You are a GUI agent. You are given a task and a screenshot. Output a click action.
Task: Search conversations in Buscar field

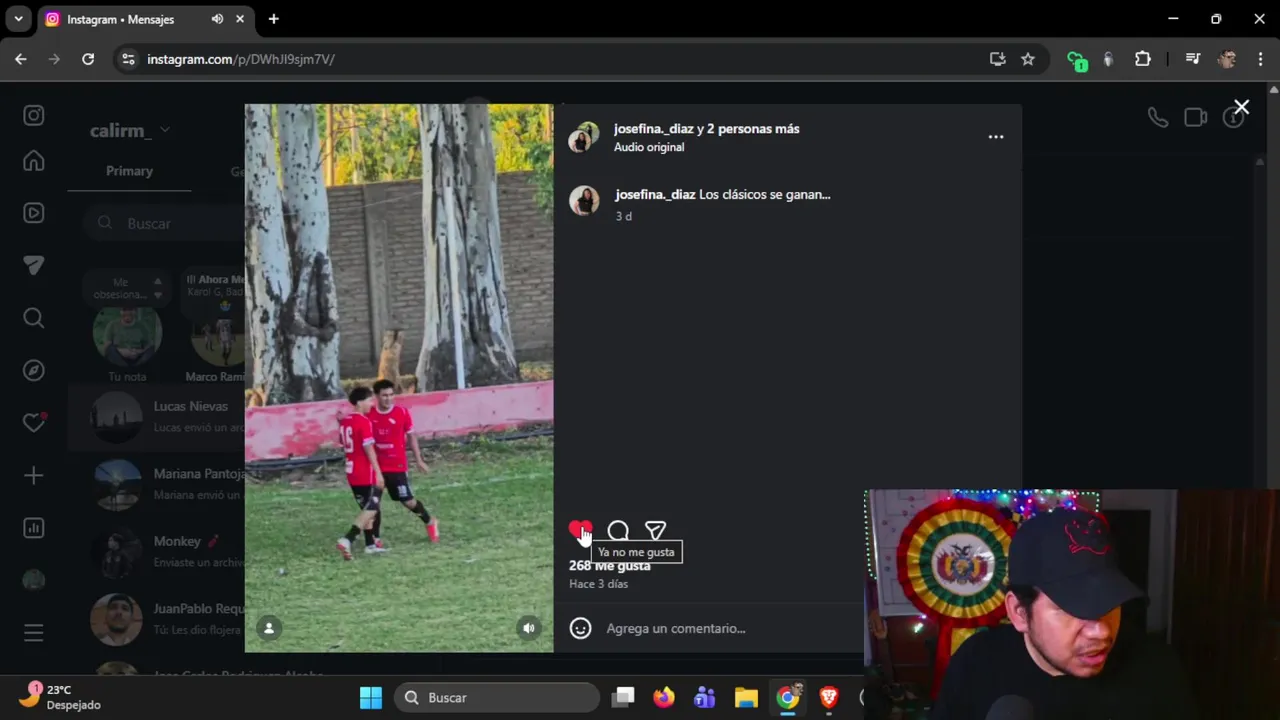click(x=165, y=223)
